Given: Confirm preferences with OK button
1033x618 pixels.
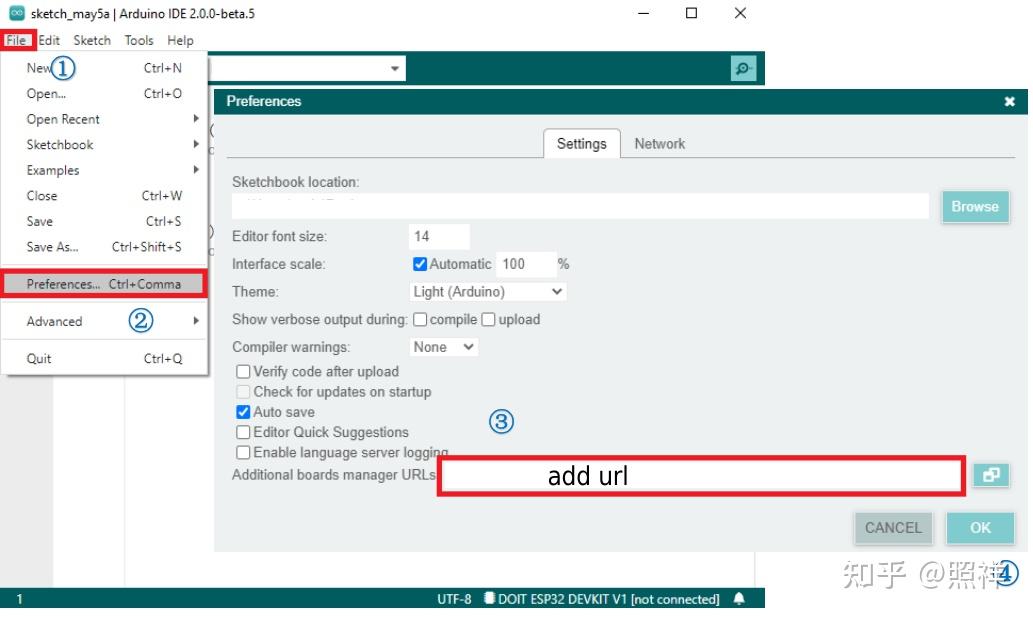Looking at the screenshot, I should point(980,528).
